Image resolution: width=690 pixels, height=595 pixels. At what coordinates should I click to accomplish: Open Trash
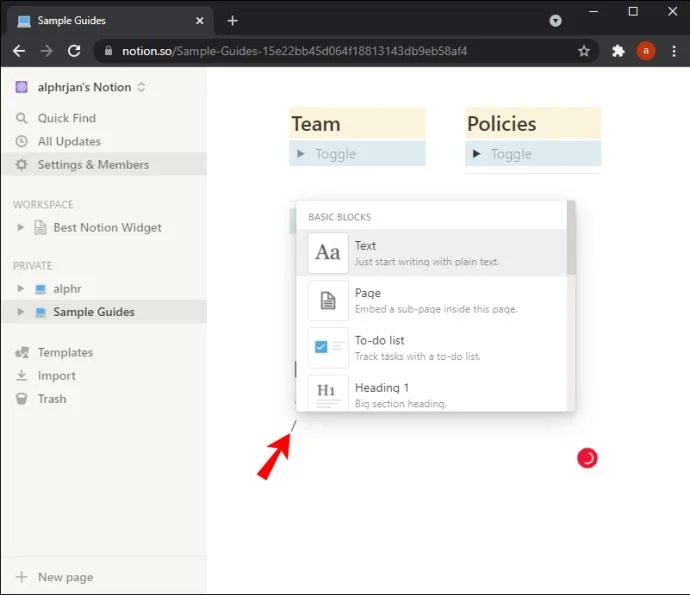[x=103, y=399]
